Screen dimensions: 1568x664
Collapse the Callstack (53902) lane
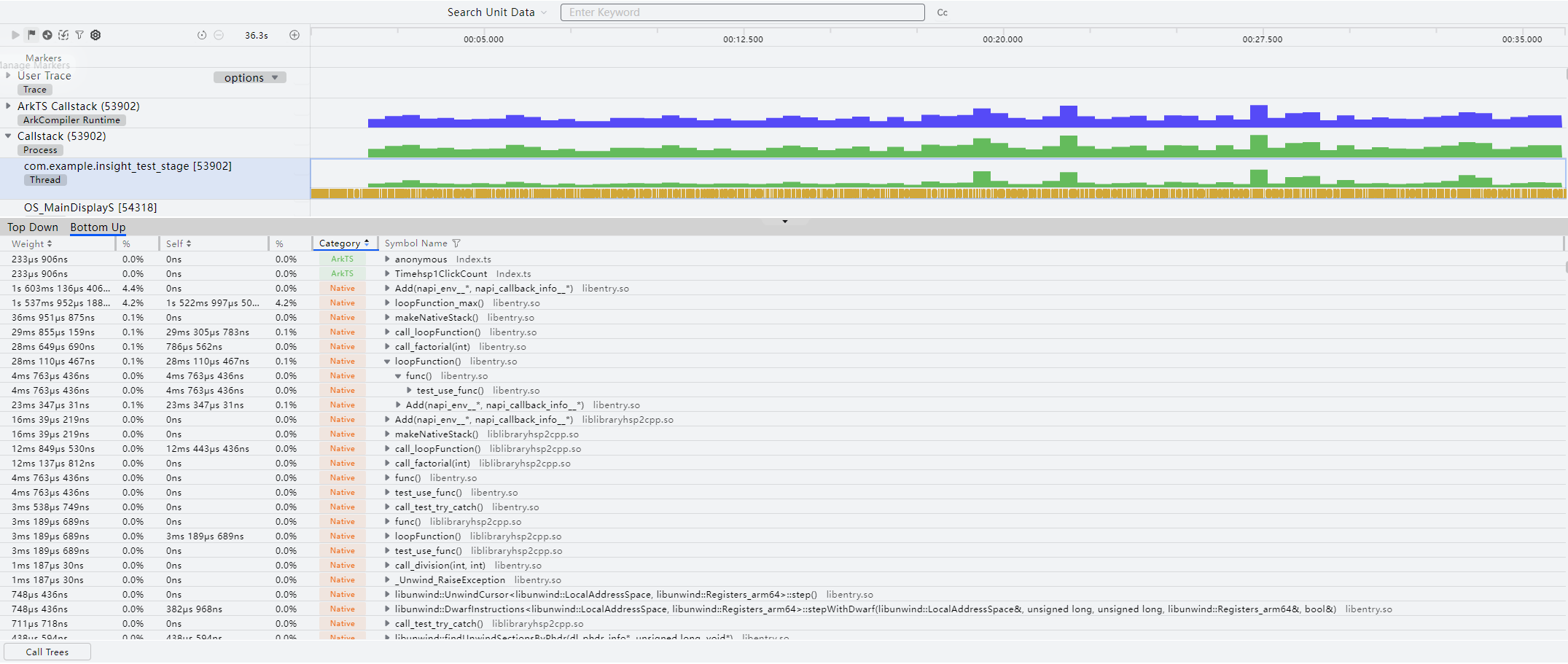8,136
